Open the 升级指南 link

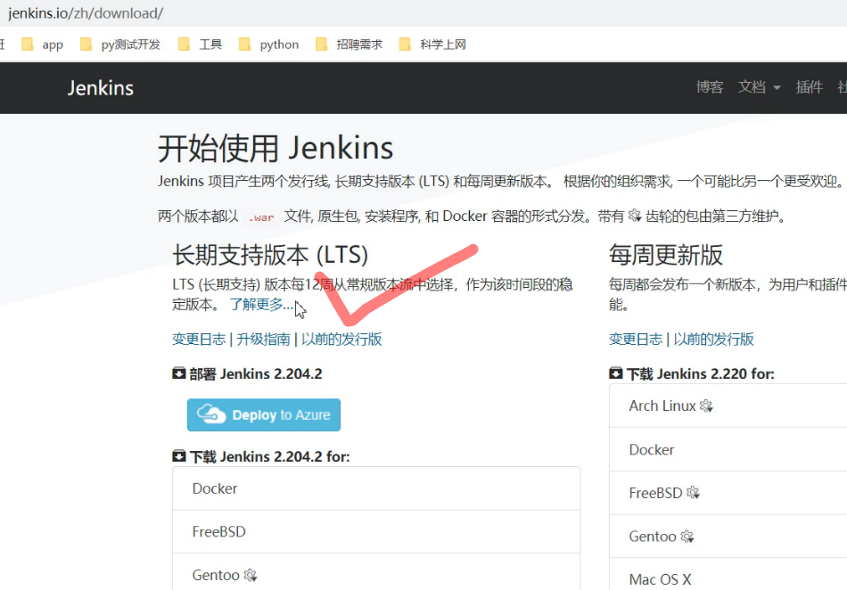pos(263,339)
